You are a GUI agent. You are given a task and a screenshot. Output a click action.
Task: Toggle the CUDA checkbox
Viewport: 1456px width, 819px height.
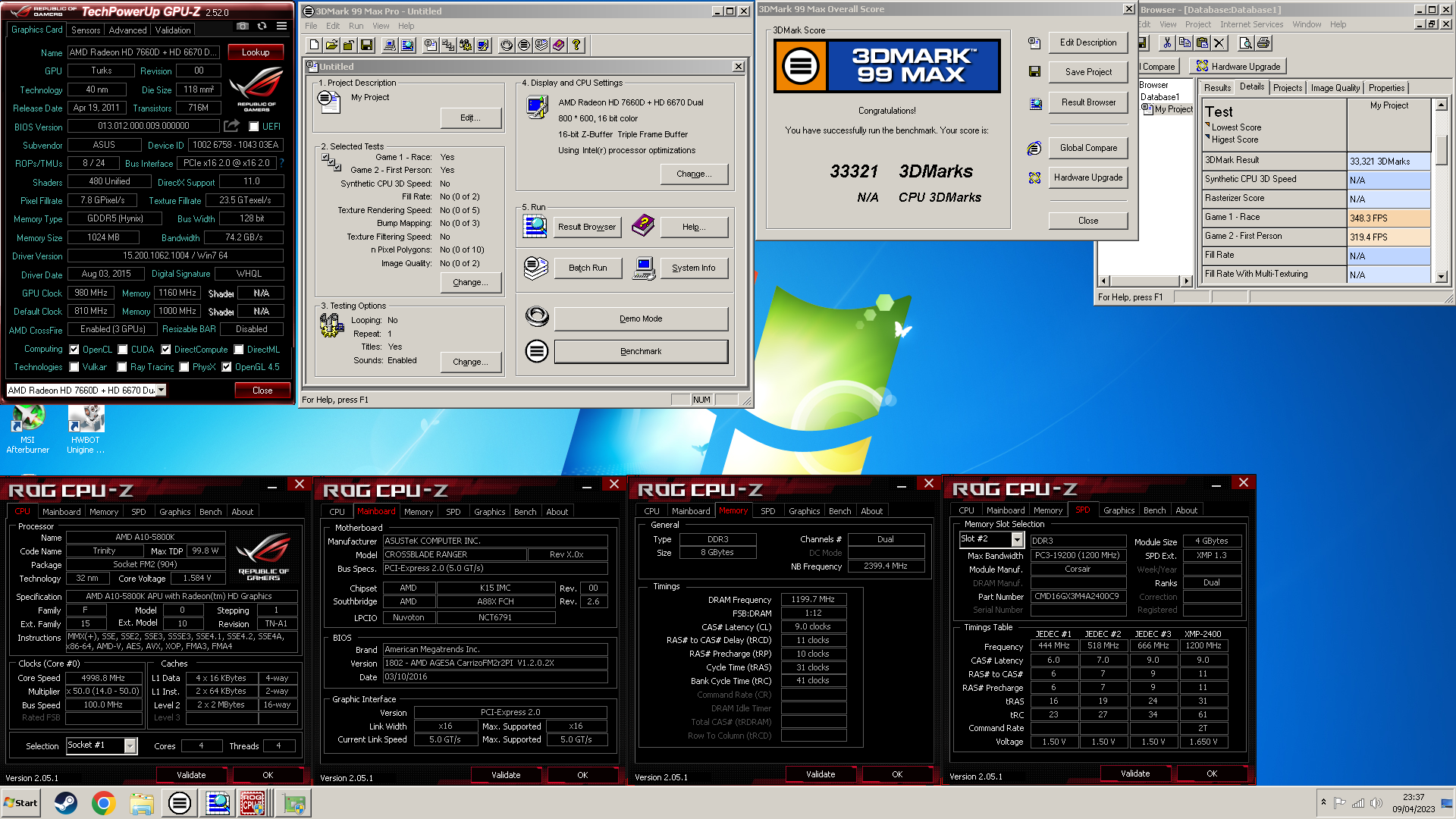(x=123, y=350)
